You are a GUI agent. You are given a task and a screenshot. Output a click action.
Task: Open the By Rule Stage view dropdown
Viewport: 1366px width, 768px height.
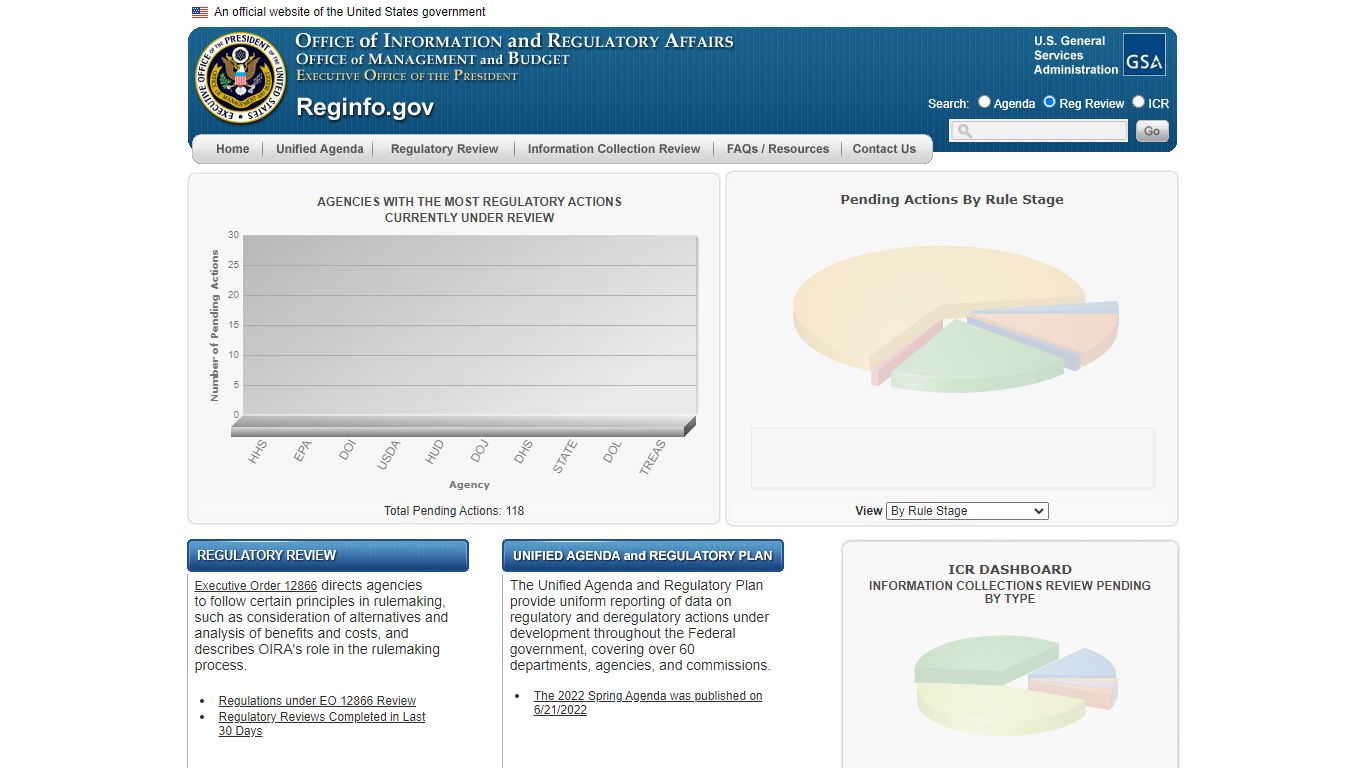pyautogui.click(x=967, y=511)
